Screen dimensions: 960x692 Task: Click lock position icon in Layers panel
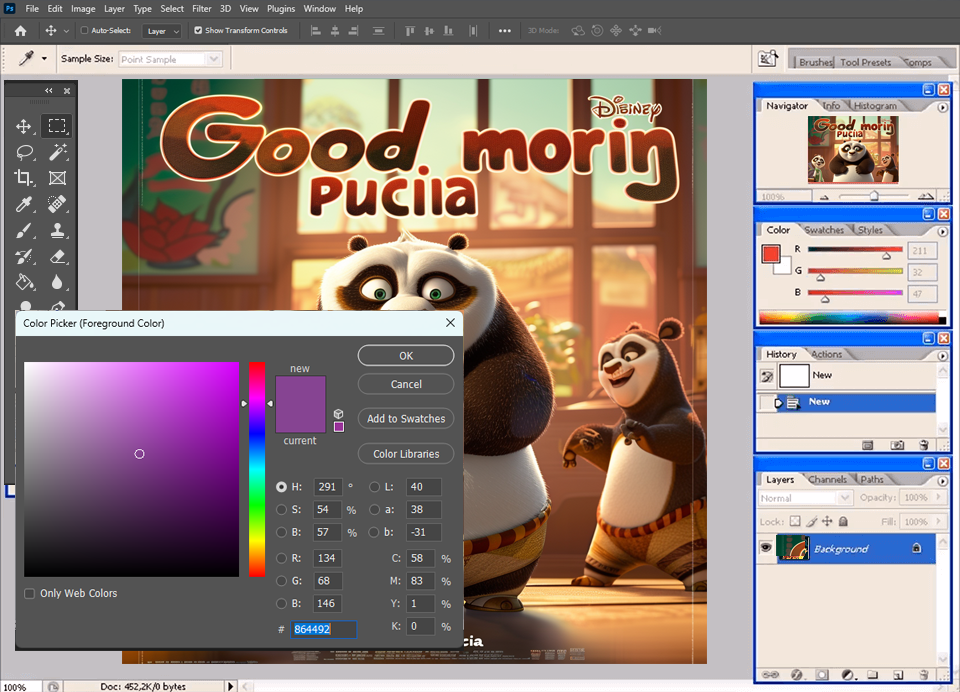(x=827, y=521)
